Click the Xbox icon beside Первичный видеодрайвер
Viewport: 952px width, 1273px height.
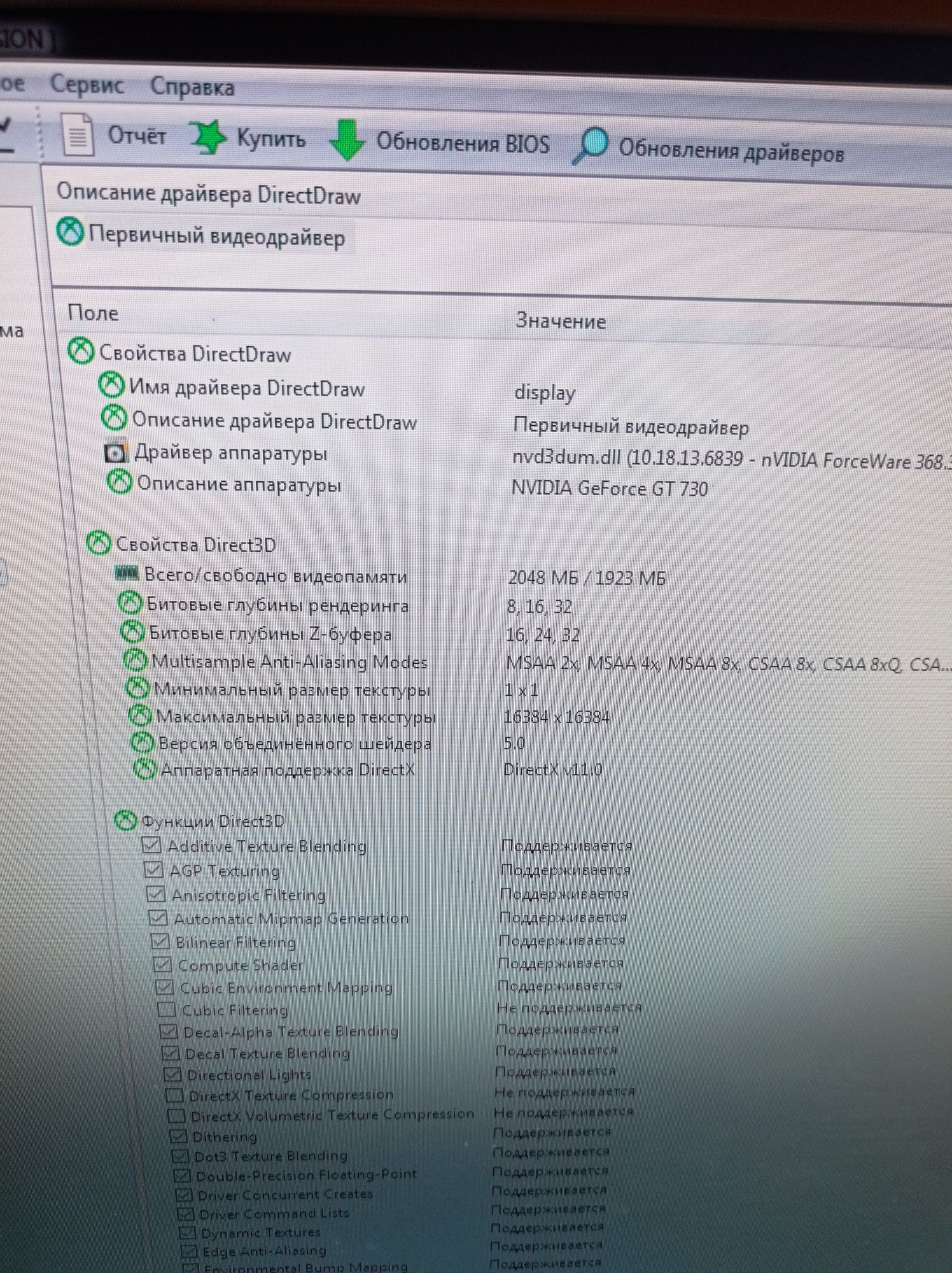[x=70, y=232]
